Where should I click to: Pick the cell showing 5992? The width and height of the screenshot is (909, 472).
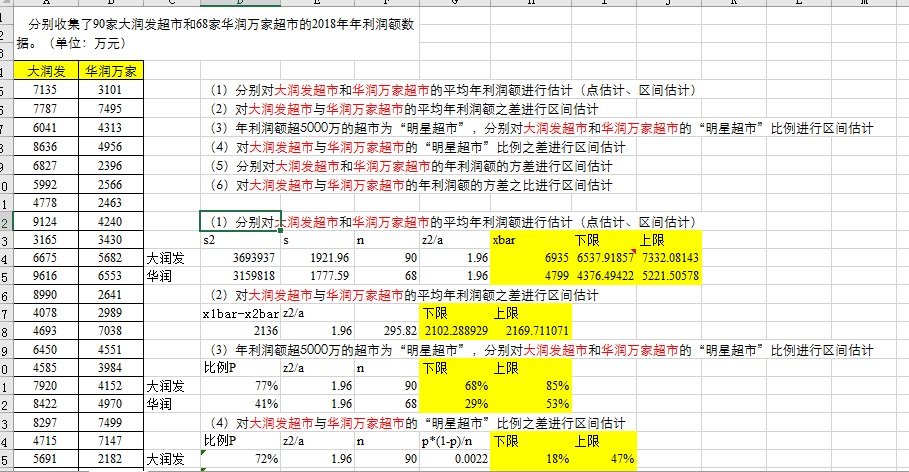point(46,184)
